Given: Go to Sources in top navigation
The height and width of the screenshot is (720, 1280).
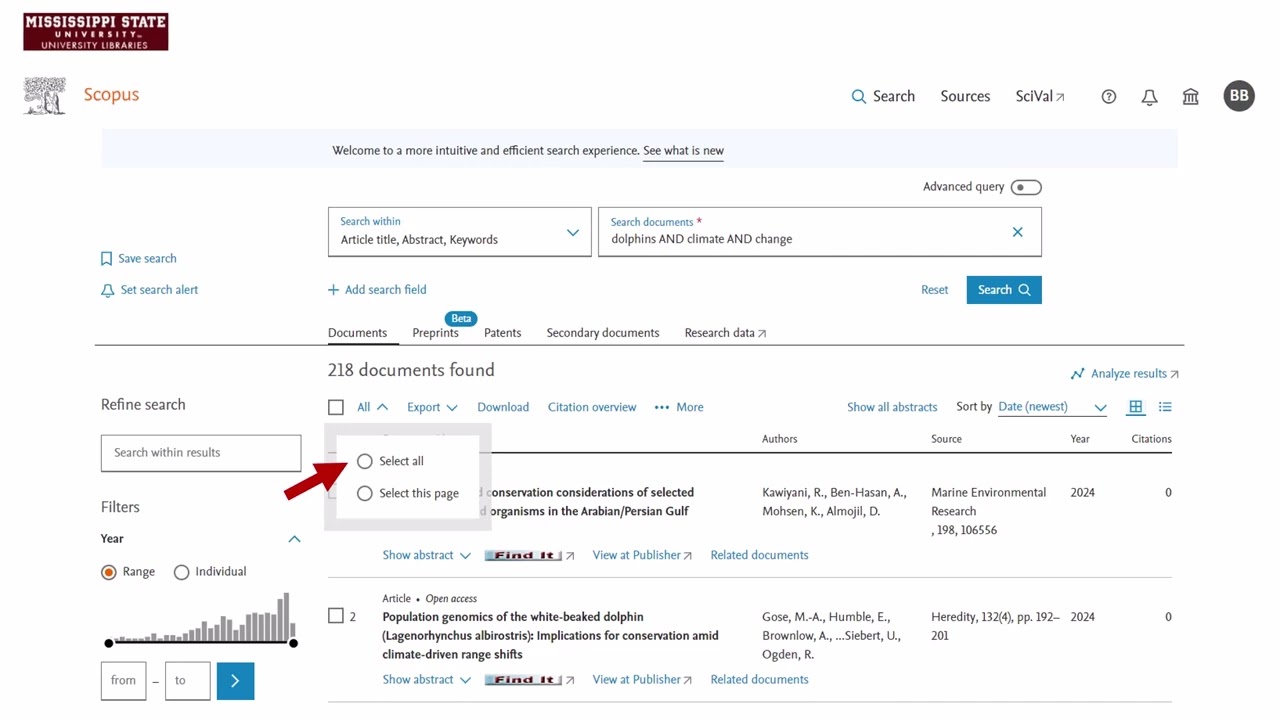Looking at the screenshot, I should (x=965, y=97).
